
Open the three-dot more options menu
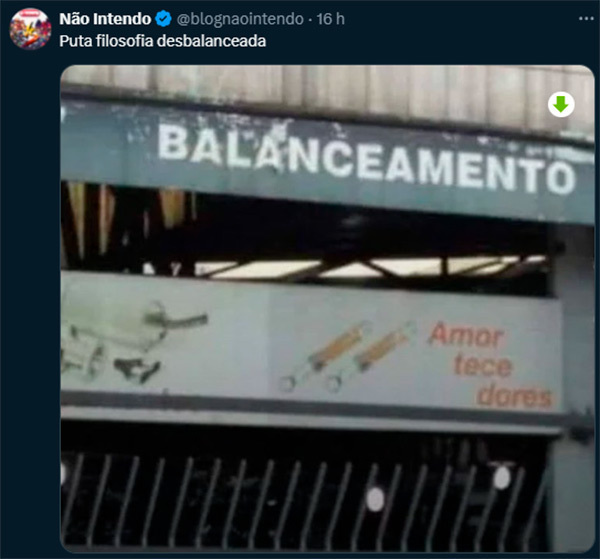click(x=586, y=18)
